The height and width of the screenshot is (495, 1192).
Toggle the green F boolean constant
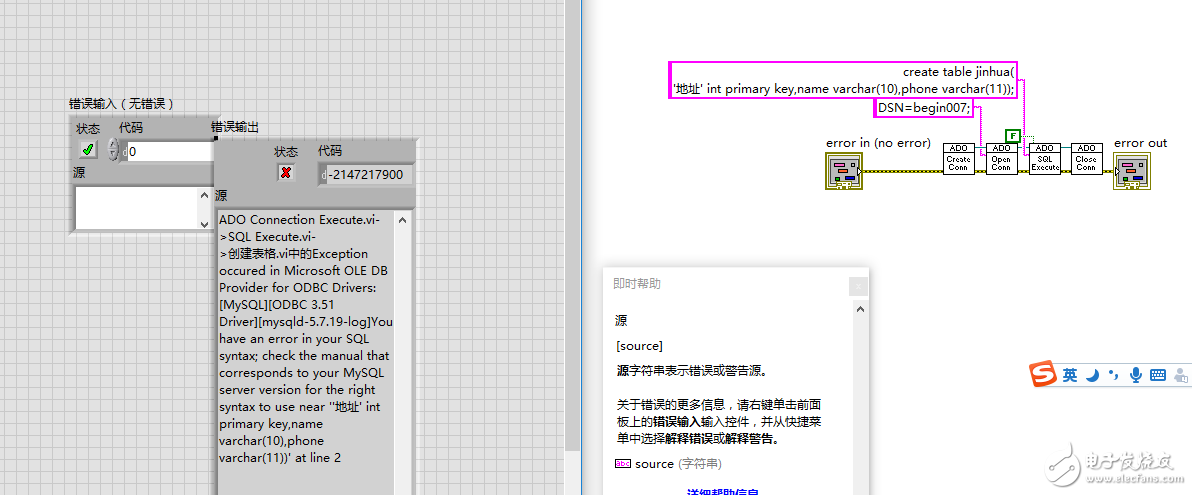pyautogui.click(x=1012, y=135)
